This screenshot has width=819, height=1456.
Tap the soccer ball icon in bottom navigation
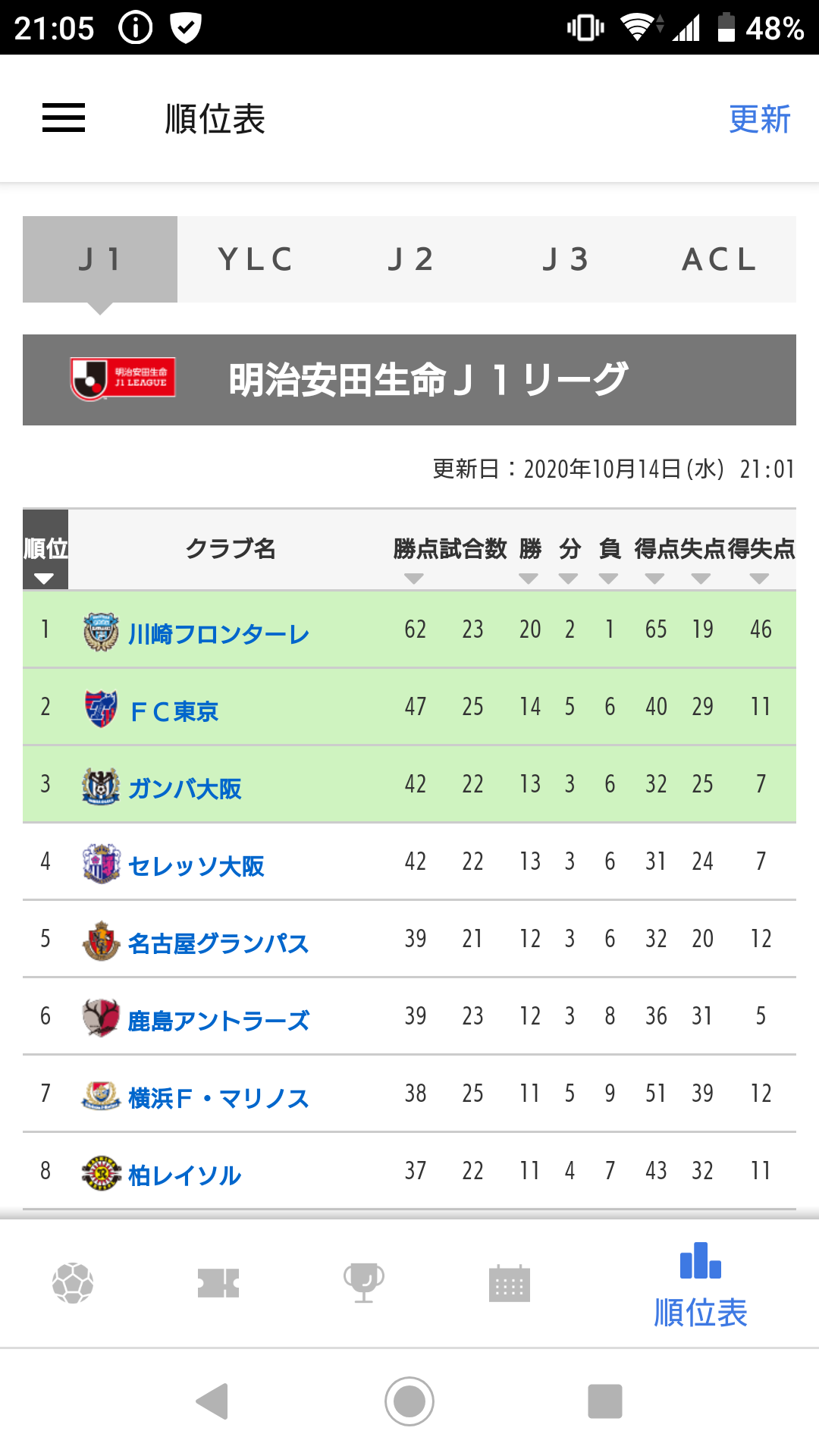73,1283
